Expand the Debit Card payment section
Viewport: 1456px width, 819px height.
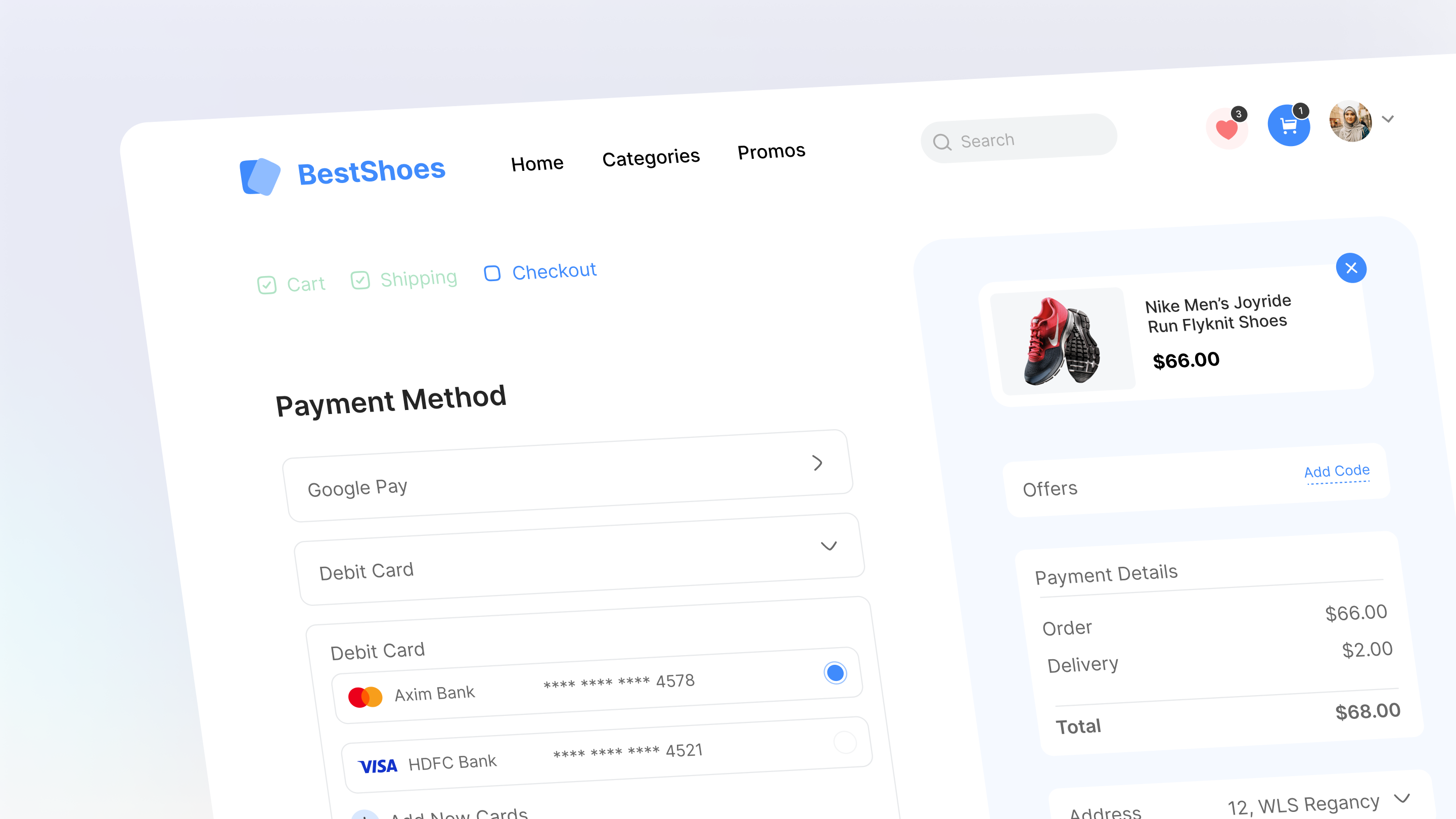[829, 546]
